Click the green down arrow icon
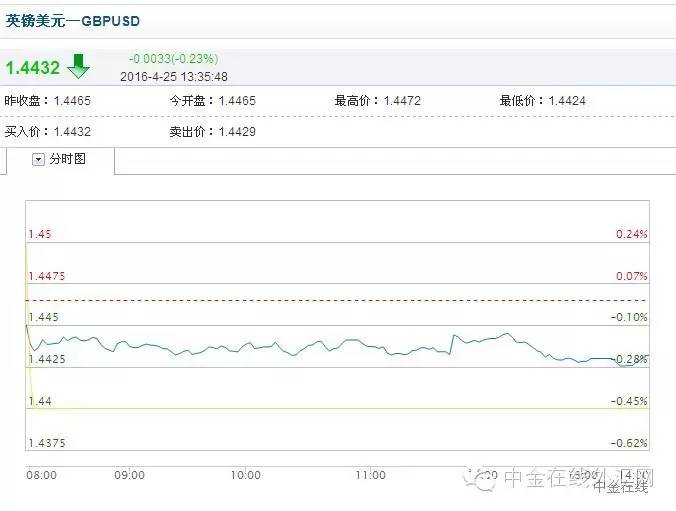The image size is (676, 511). pyautogui.click(x=78, y=66)
